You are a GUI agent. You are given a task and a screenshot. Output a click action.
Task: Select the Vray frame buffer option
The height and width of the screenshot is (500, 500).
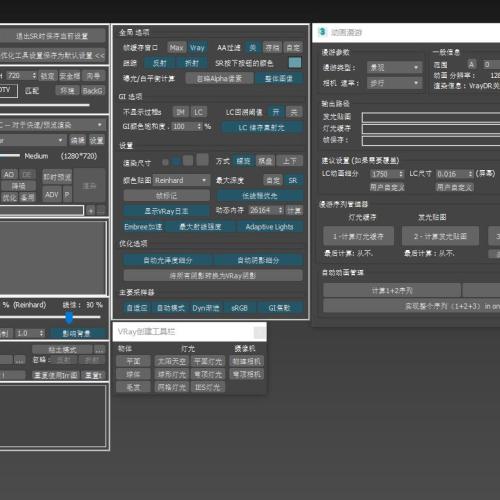[197, 48]
